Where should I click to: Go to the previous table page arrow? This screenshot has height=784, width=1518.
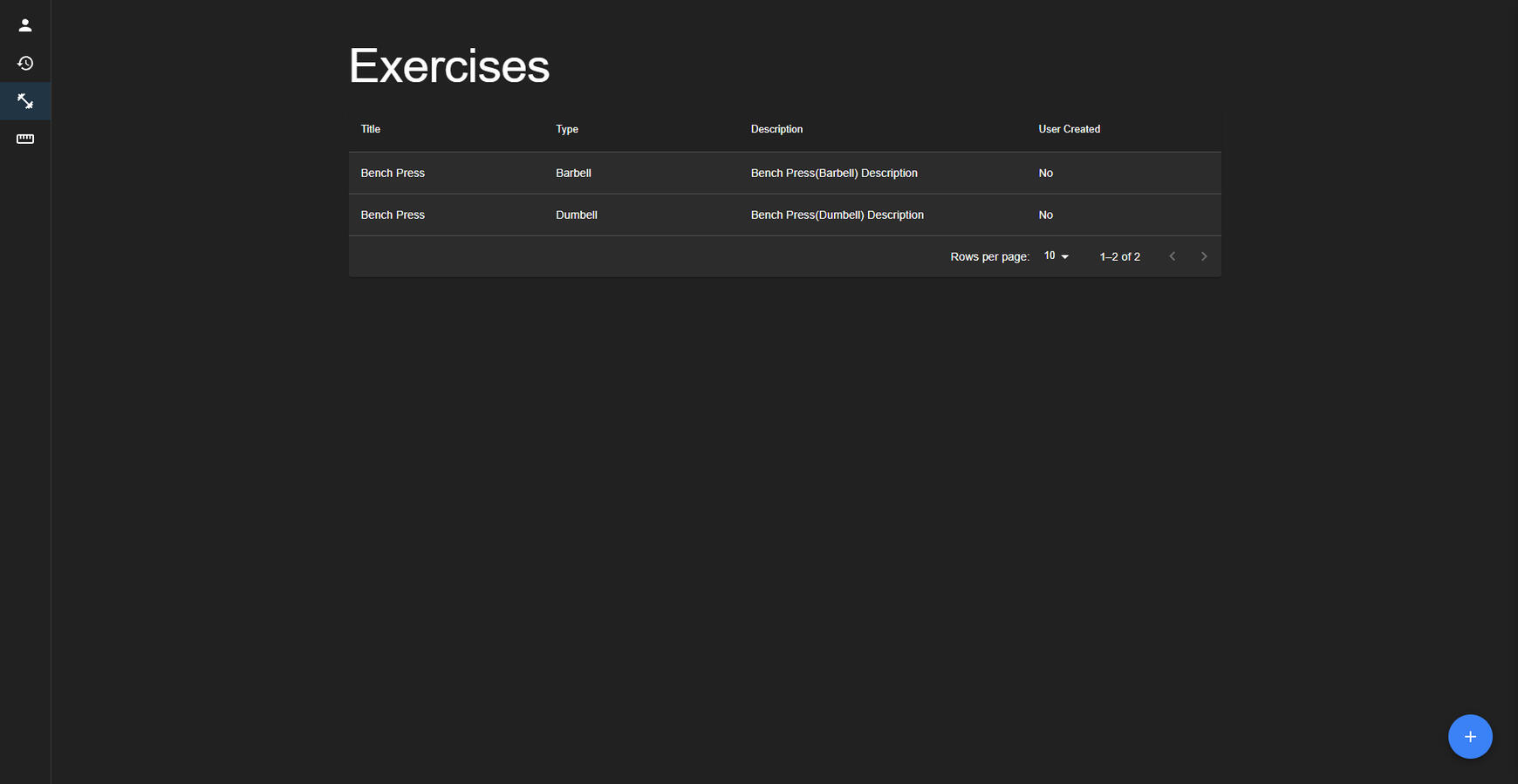click(x=1173, y=256)
